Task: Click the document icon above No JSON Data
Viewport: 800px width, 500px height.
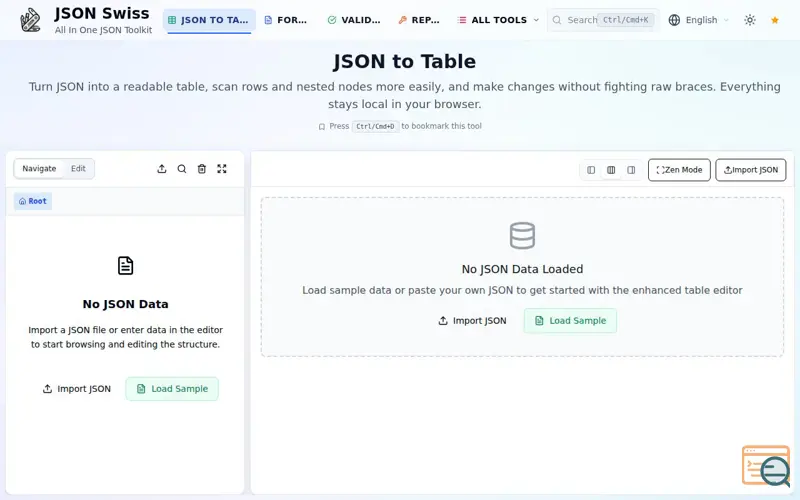Action: point(126,266)
